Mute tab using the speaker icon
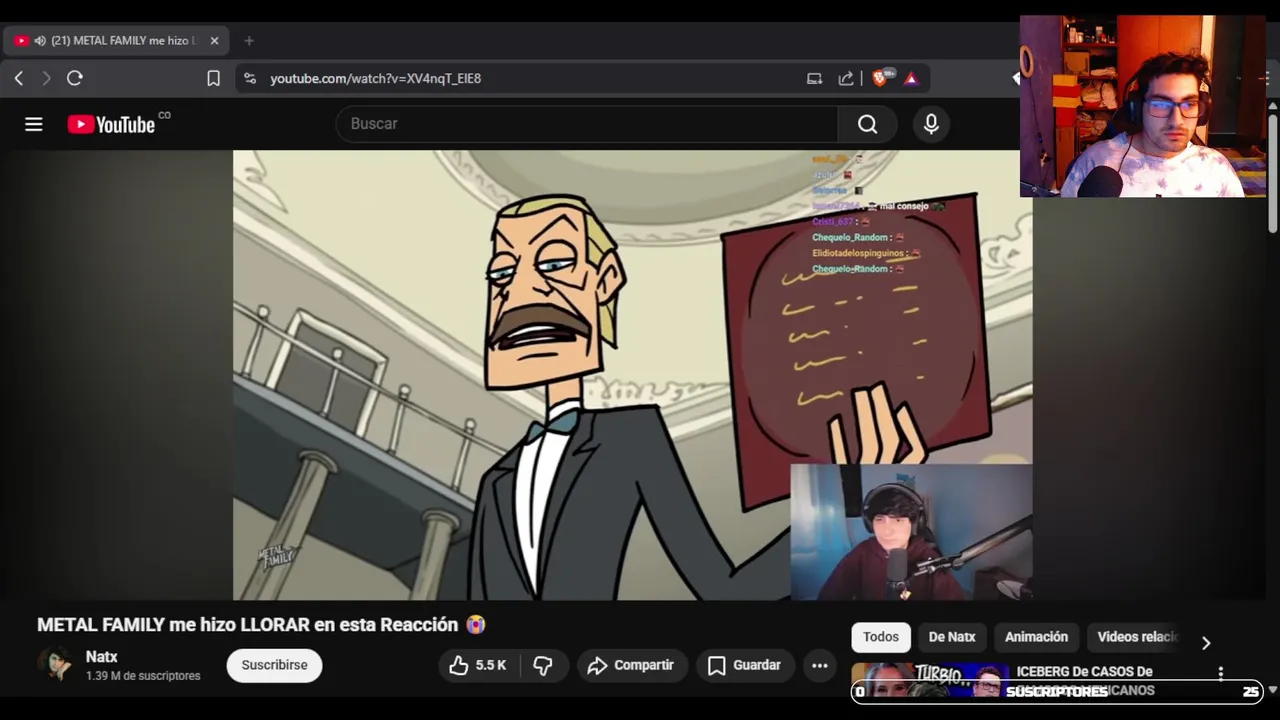1280x720 pixels. point(40,41)
